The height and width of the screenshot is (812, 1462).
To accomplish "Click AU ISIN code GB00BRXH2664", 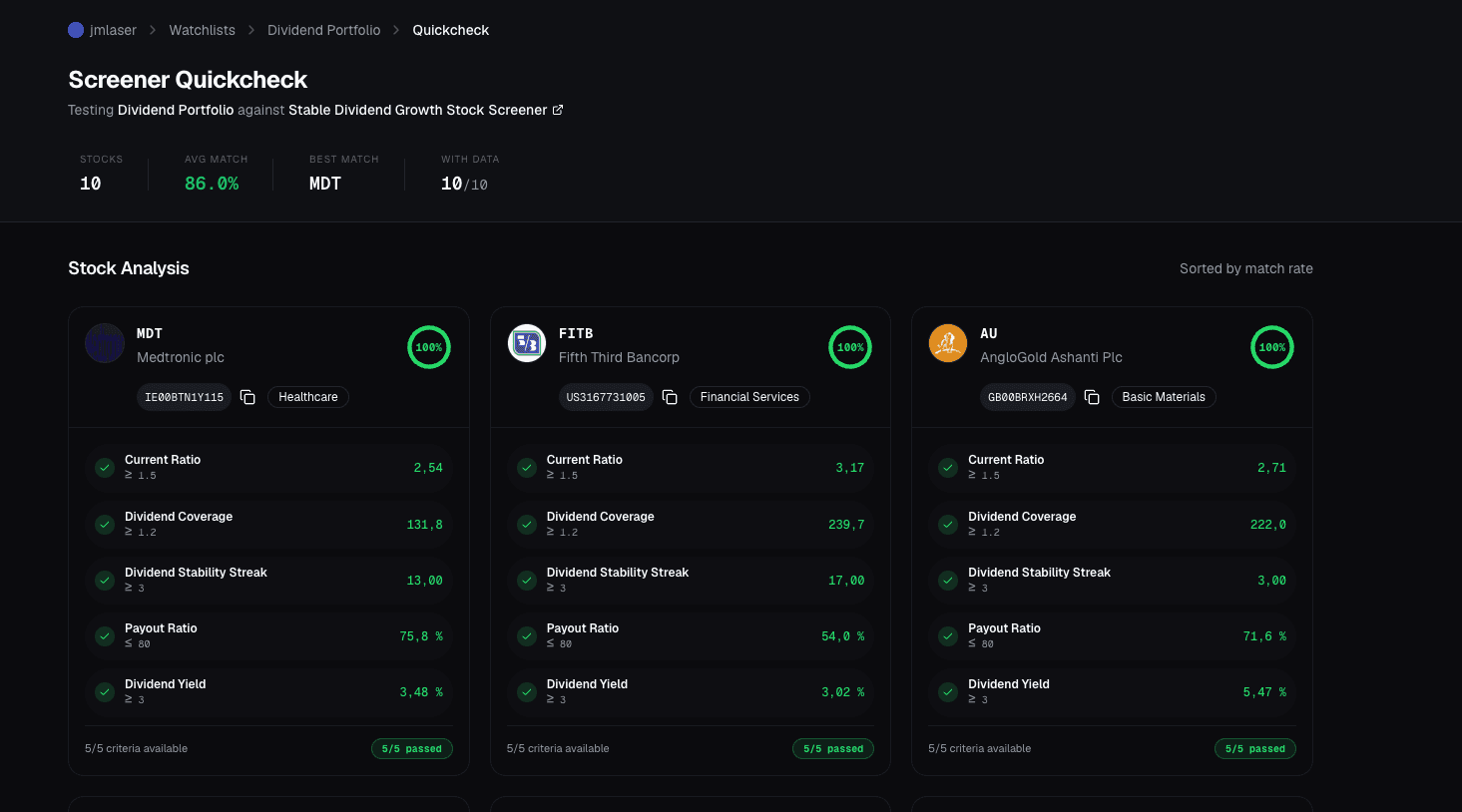I will [1028, 397].
